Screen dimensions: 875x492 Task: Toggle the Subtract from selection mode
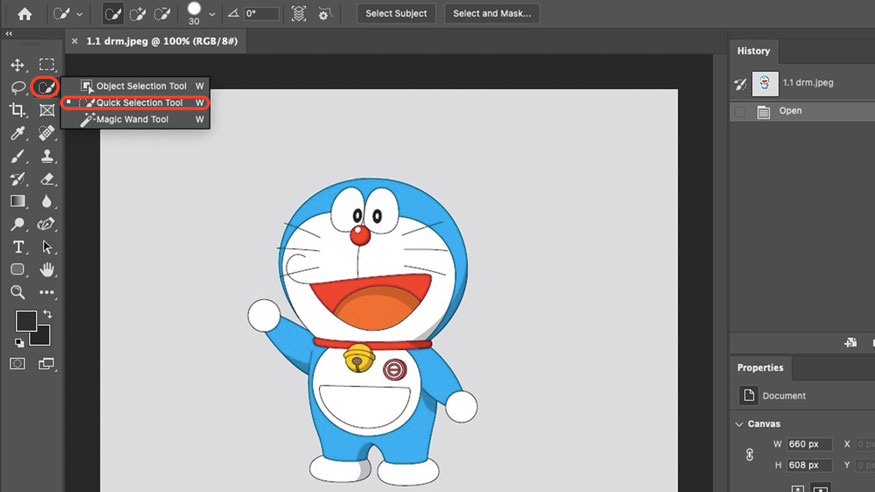coord(162,14)
